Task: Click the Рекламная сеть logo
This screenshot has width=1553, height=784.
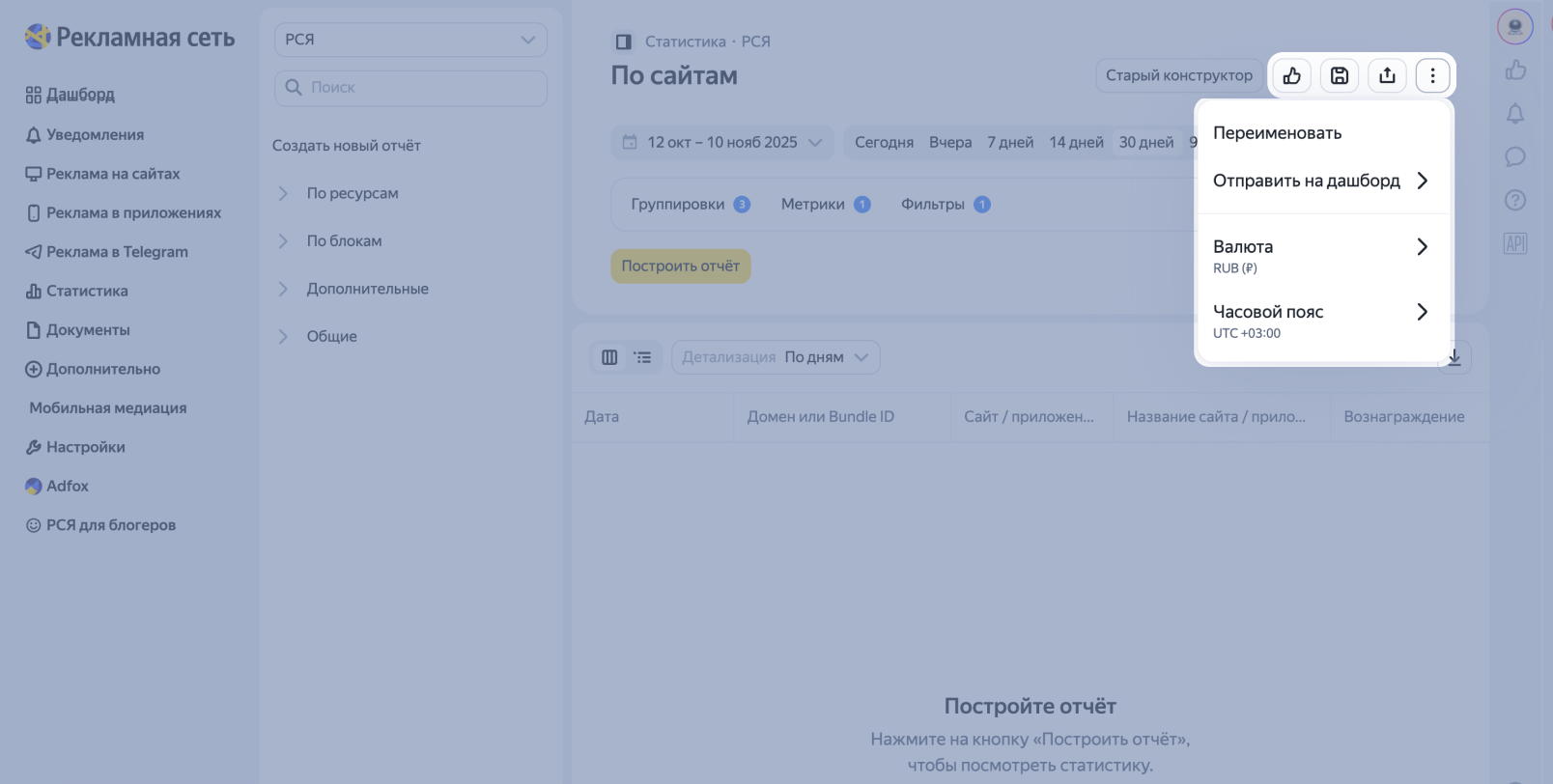Action: (129, 37)
